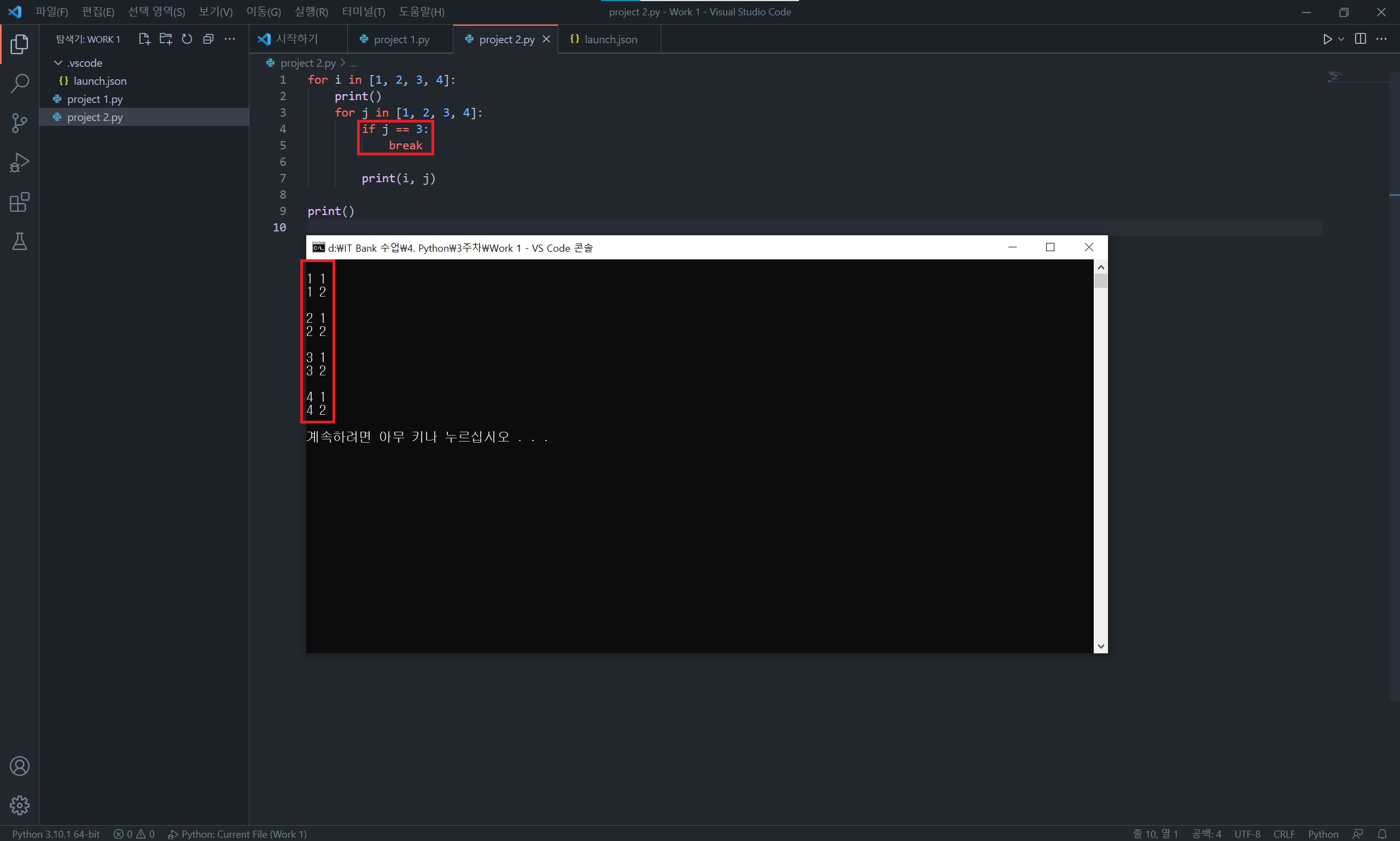Screen dimensions: 1400x841
Task: Click the CRLF line ending indicator
Action: coord(1284,834)
